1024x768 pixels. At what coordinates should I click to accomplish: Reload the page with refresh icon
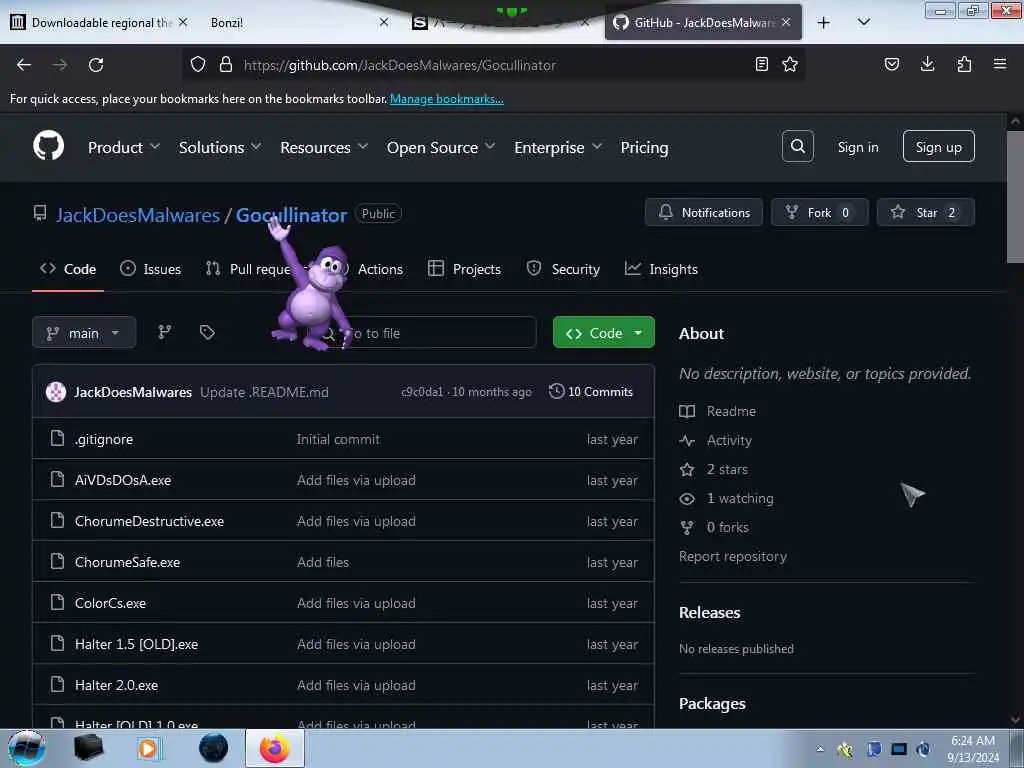pos(96,65)
